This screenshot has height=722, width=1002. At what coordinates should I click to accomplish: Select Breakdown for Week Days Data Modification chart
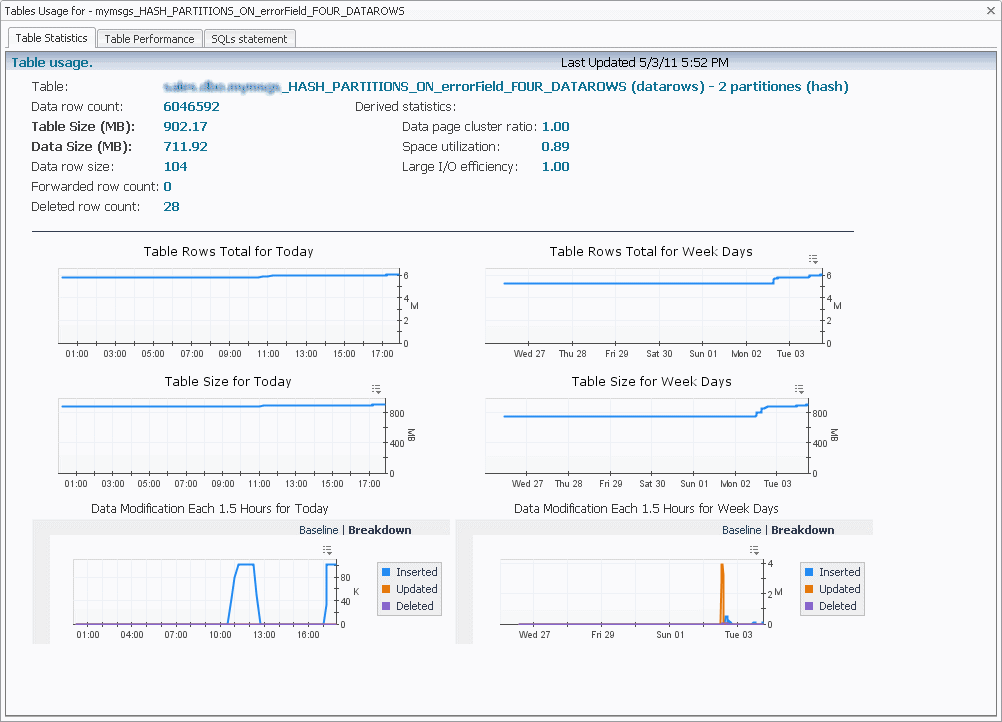pos(802,530)
